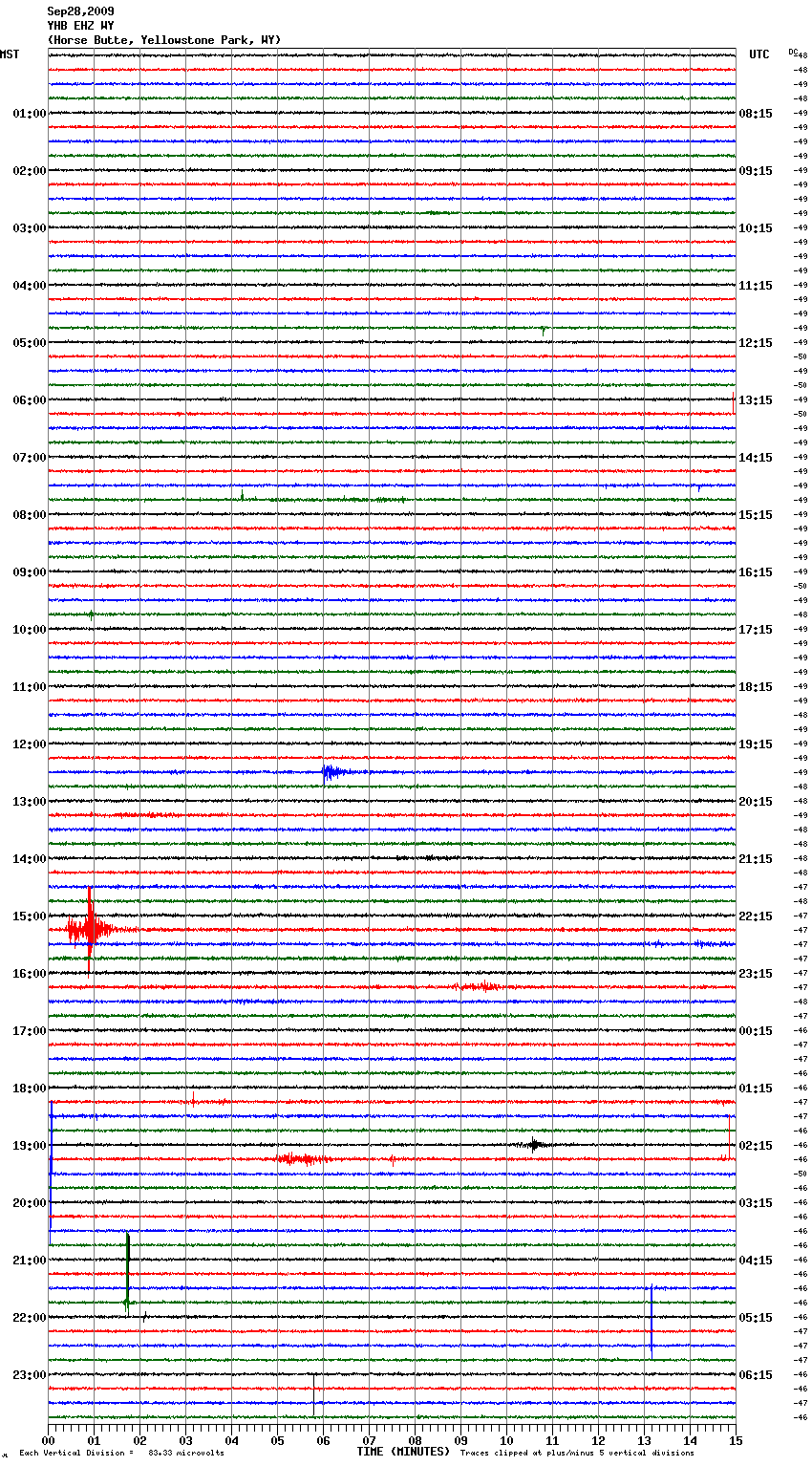The width and height of the screenshot is (812, 1466).
Task: Click the large red earthquake burst near 15:00 MST
Action: click(92, 929)
